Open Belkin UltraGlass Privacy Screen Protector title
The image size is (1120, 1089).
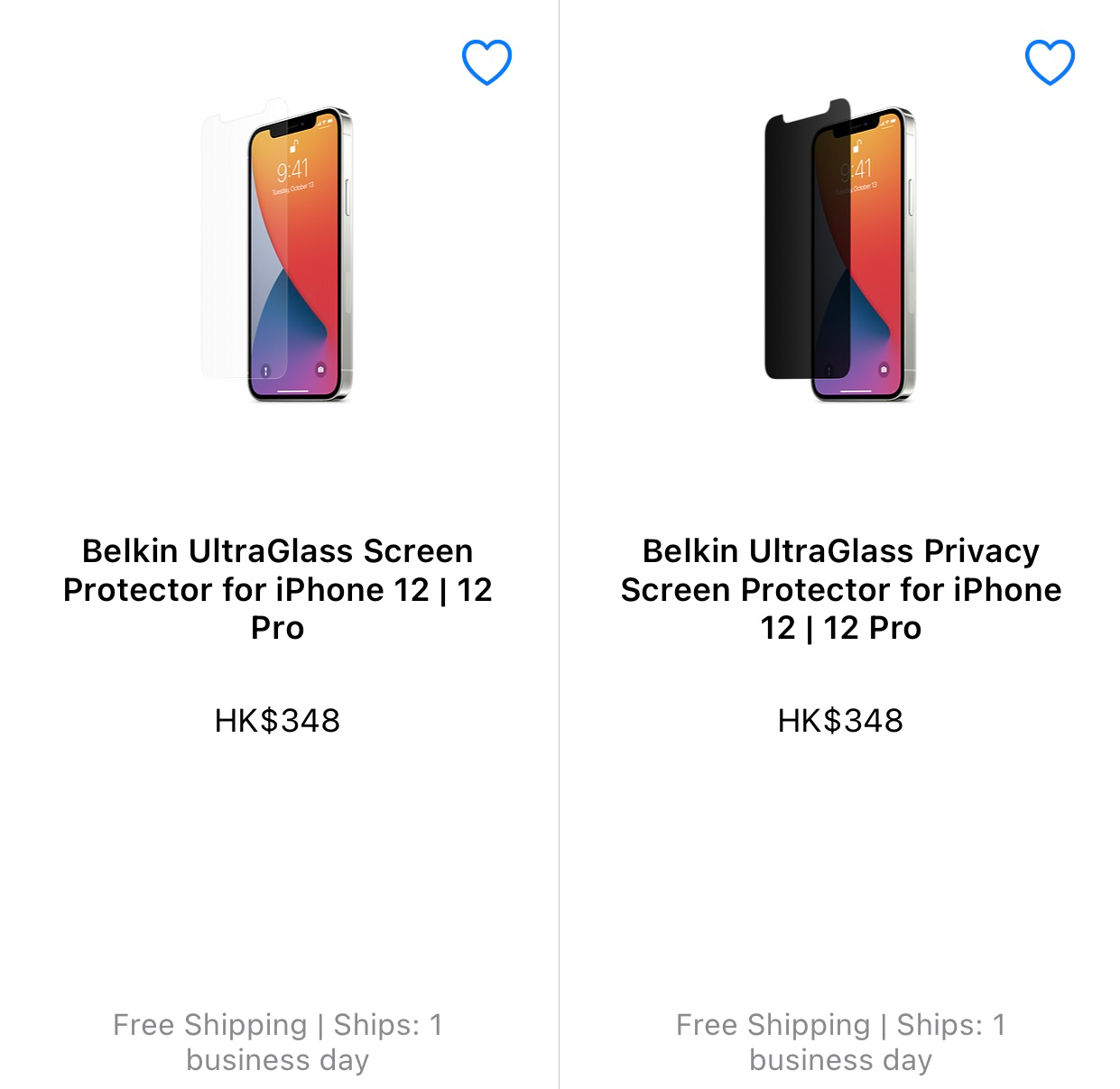(840, 589)
